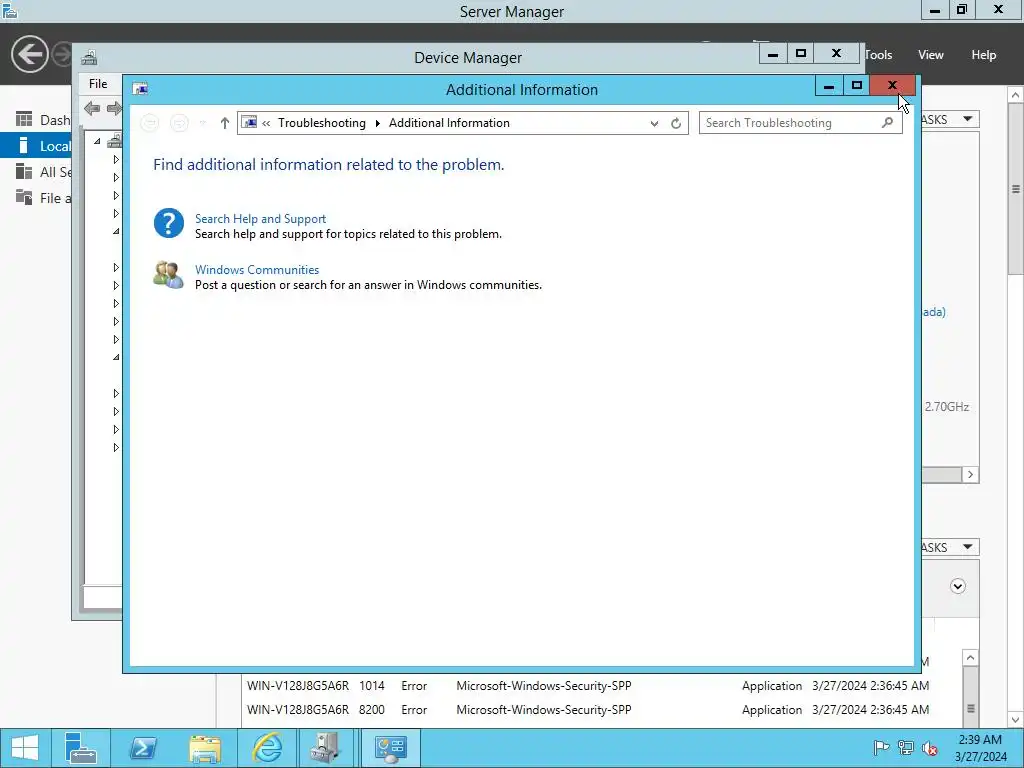Collapse the root computer node in Device Manager

[97, 141]
